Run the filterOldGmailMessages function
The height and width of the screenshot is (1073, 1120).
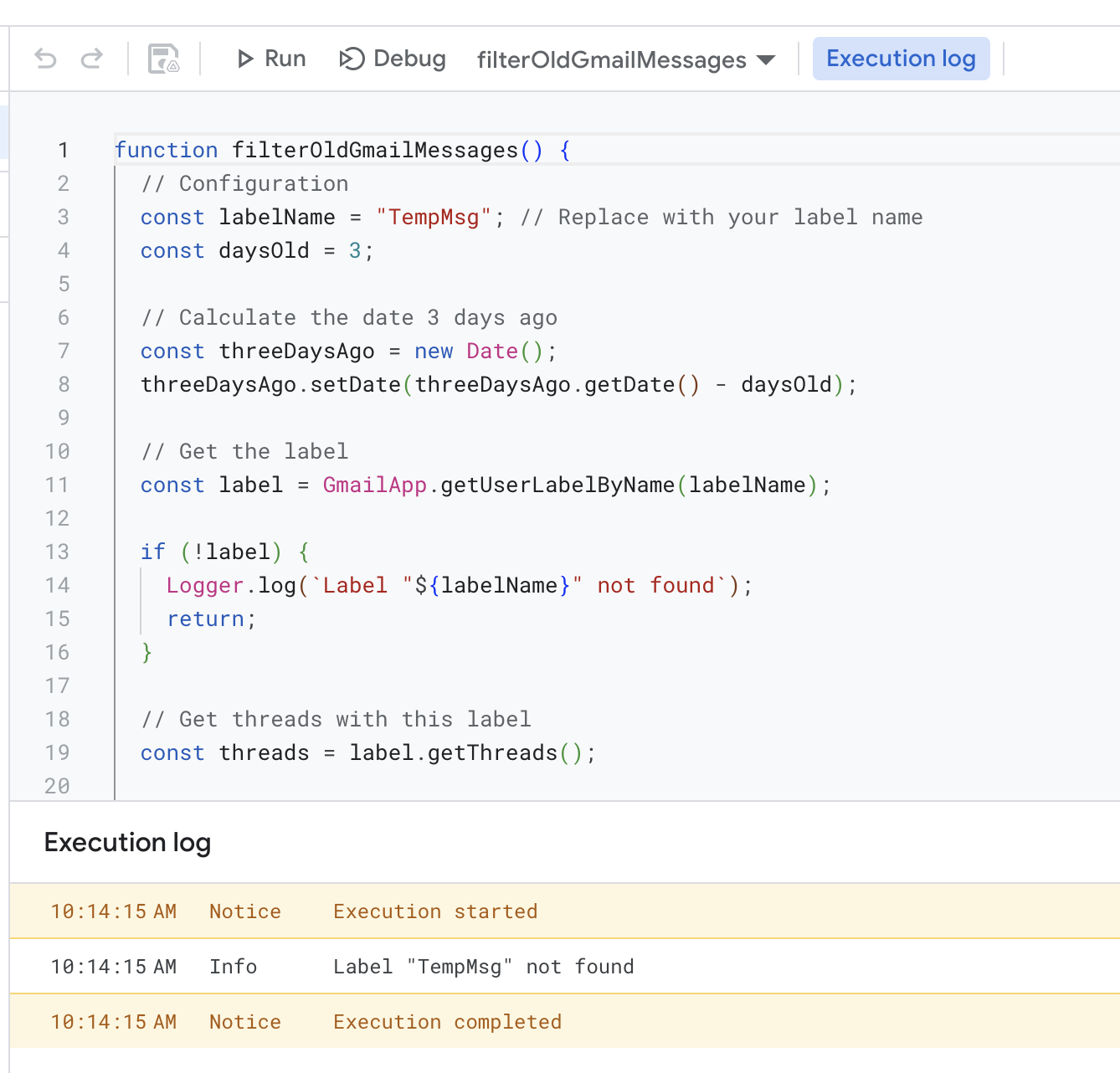pyautogui.click(x=270, y=59)
